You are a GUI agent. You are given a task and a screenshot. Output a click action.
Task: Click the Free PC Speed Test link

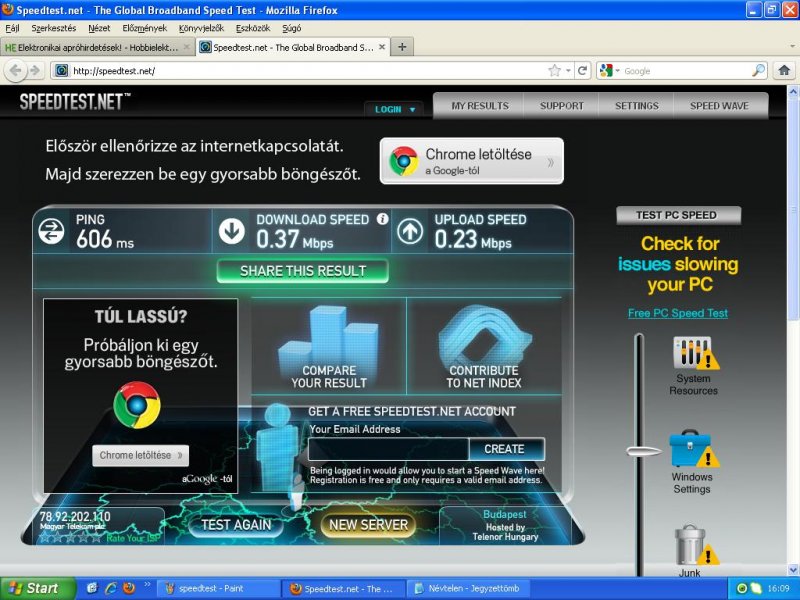[678, 313]
